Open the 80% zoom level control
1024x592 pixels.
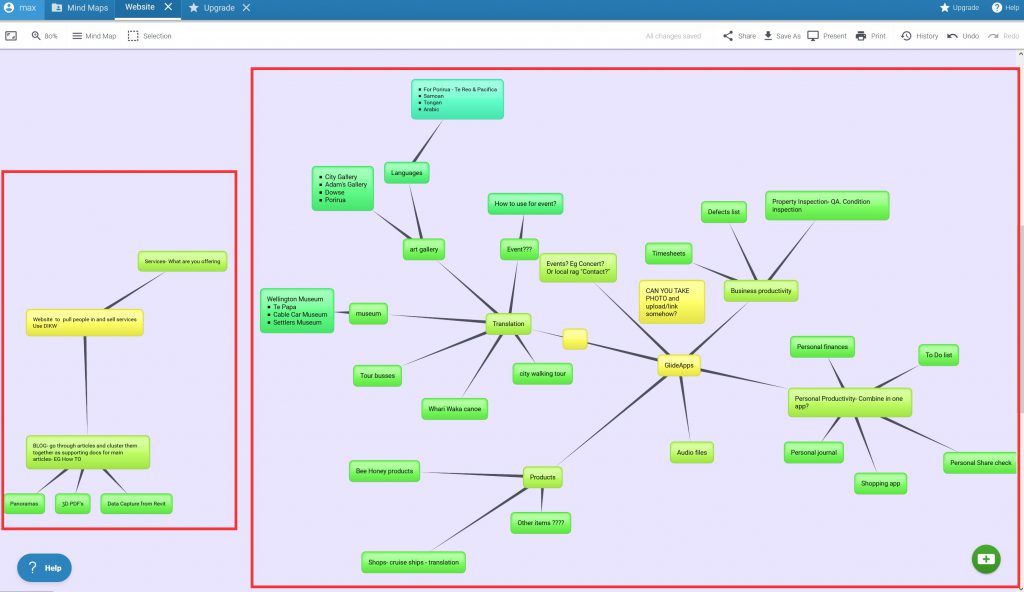[x=45, y=36]
